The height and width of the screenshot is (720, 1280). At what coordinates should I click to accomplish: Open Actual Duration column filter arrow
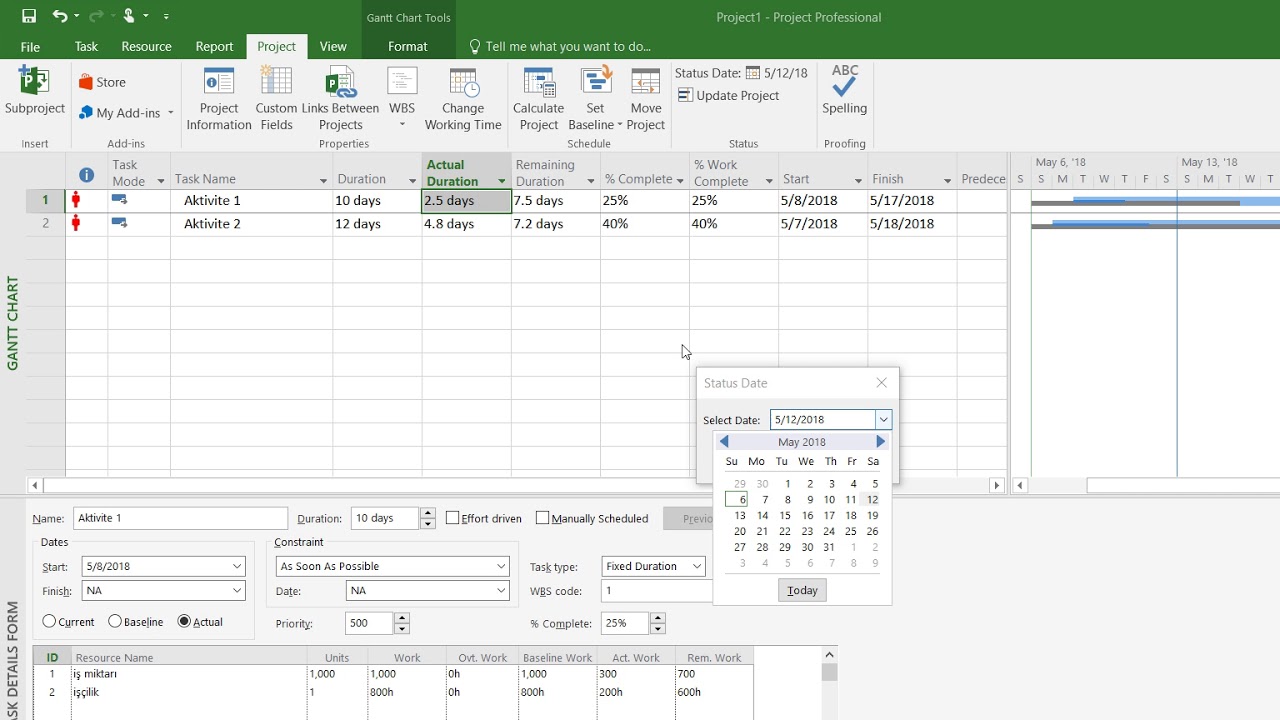(x=502, y=181)
